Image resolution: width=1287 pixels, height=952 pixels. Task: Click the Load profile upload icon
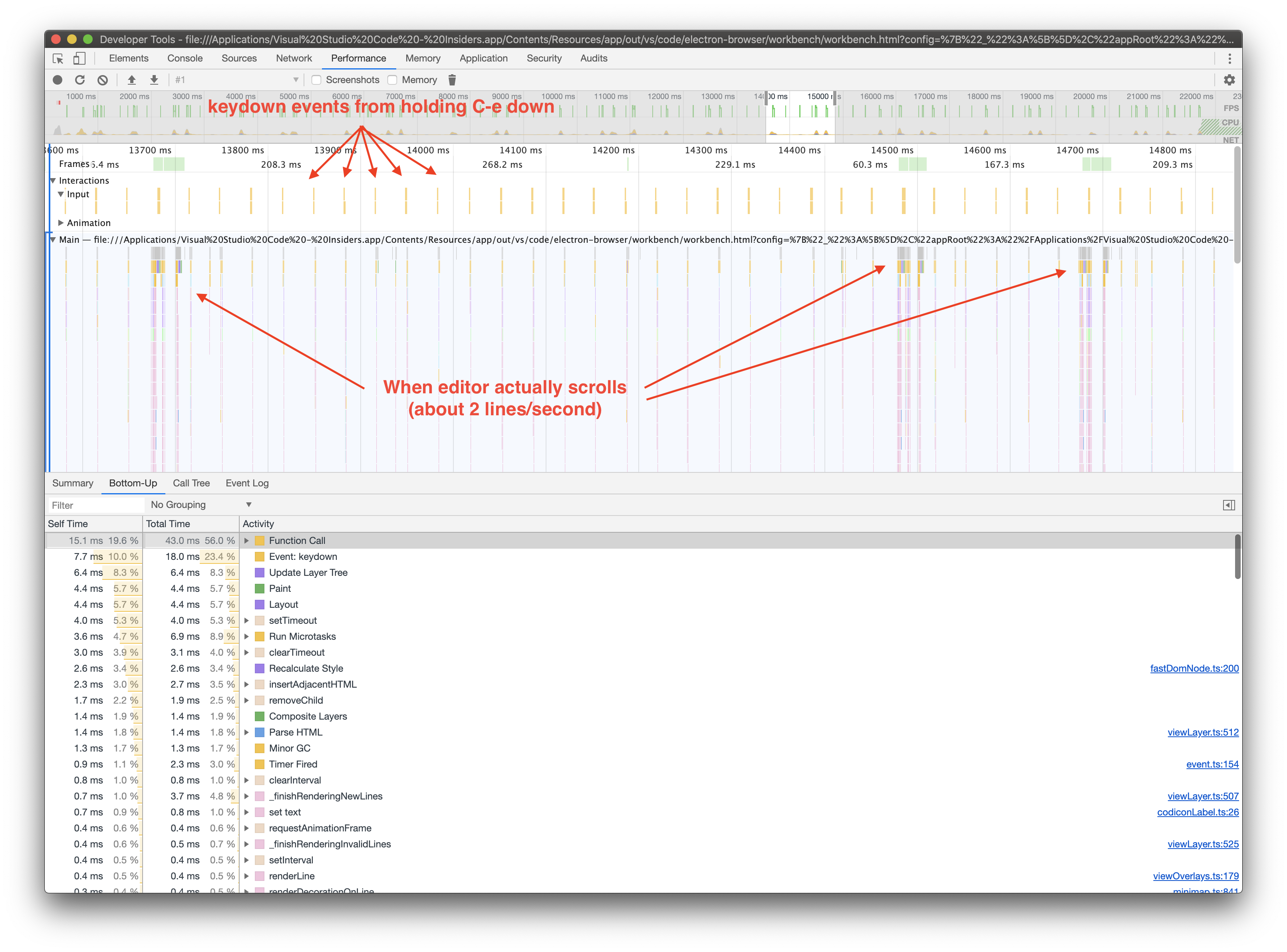point(131,80)
